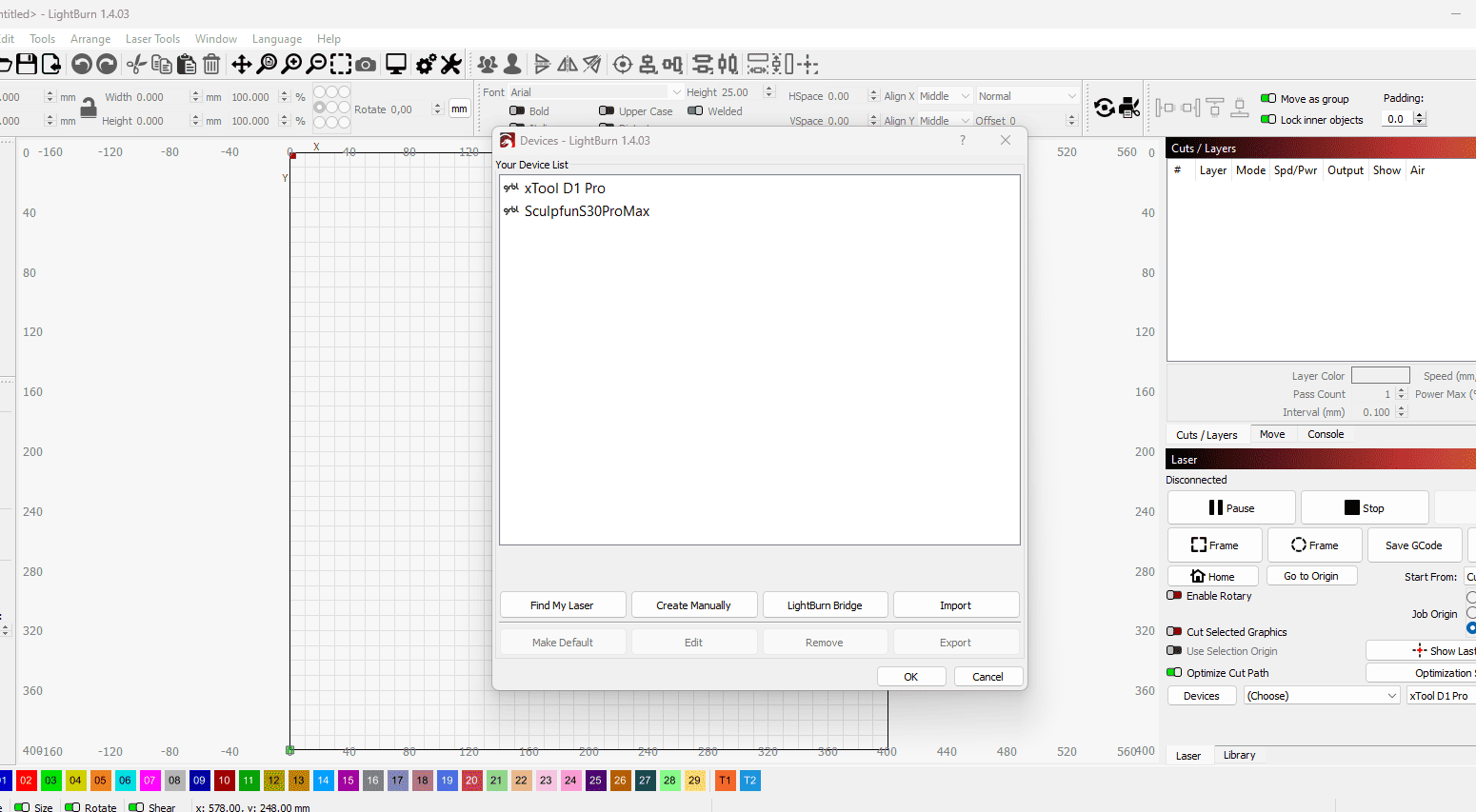Enable the Cut Selected Graphics option
The width and height of the screenshot is (1476, 812).
point(1174,631)
